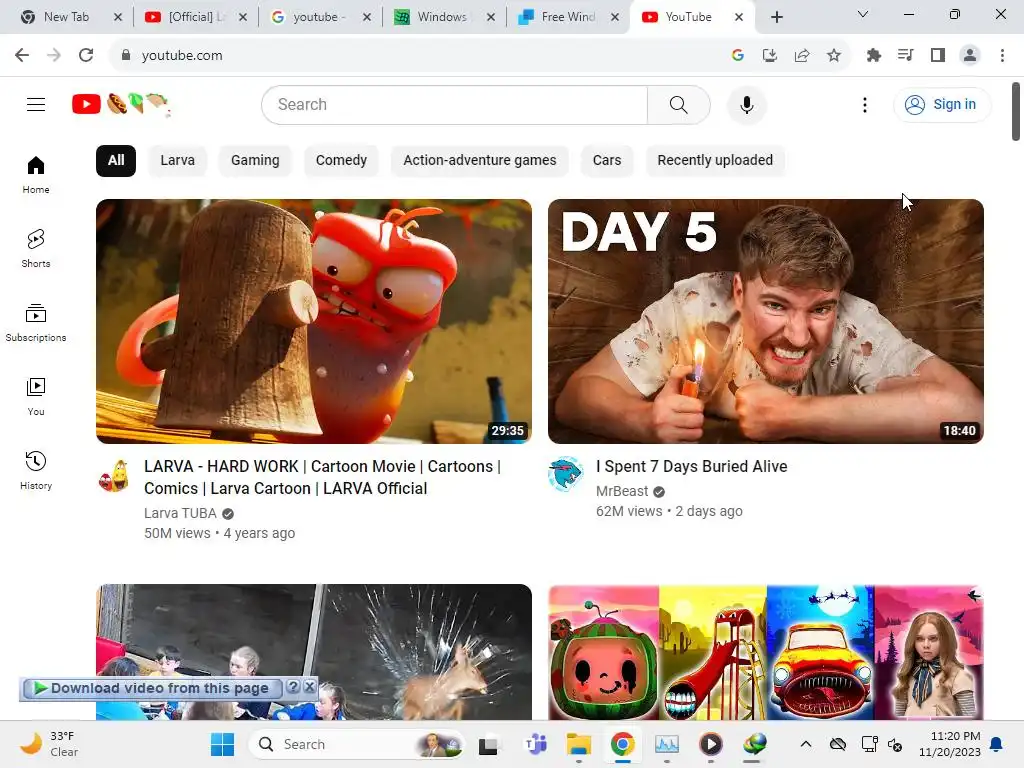The image size is (1024, 768).
Task: Click the search magnifier button
Action: tap(679, 104)
